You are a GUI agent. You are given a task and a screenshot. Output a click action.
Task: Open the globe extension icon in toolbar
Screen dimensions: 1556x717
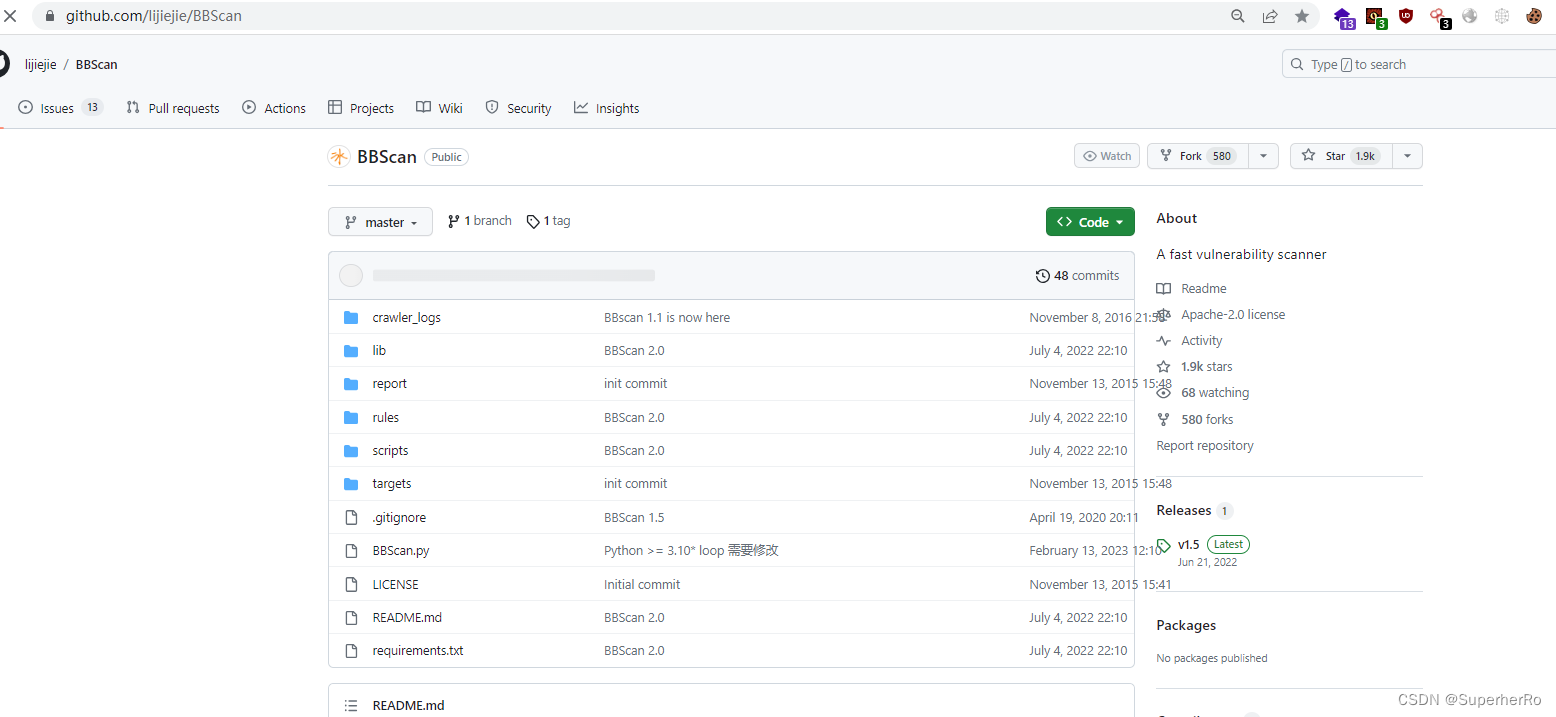coord(1470,16)
